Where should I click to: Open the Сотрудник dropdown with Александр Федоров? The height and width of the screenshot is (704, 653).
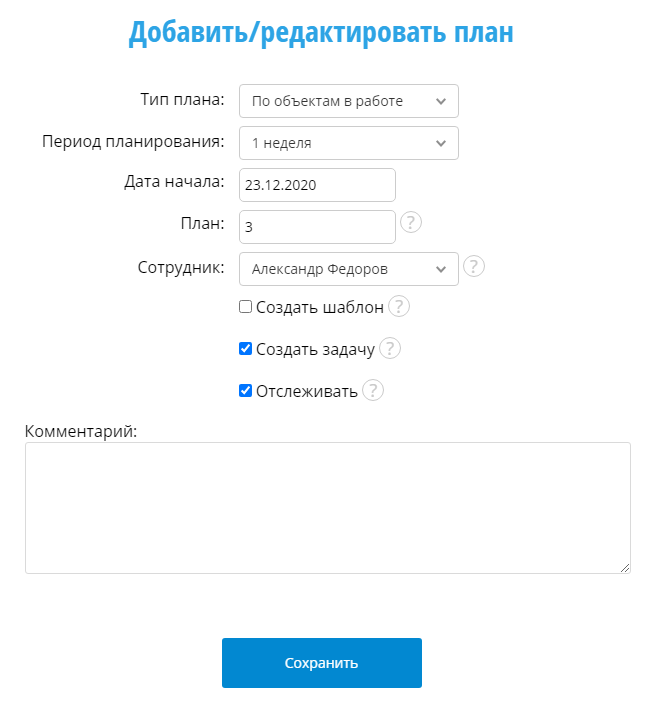click(x=348, y=269)
